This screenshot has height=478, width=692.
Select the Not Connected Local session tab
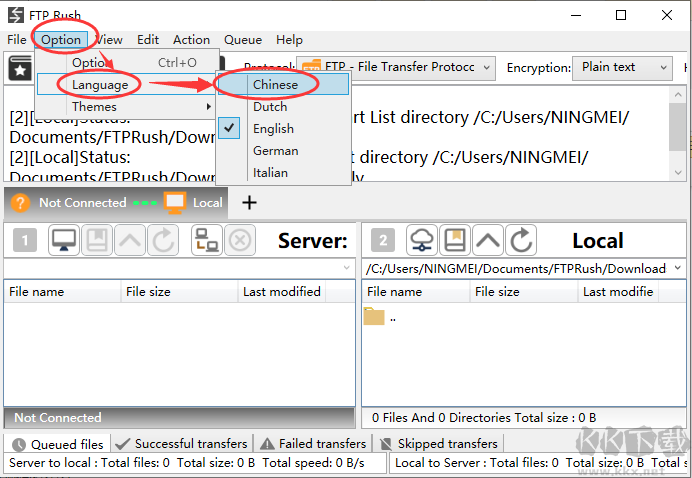point(116,203)
